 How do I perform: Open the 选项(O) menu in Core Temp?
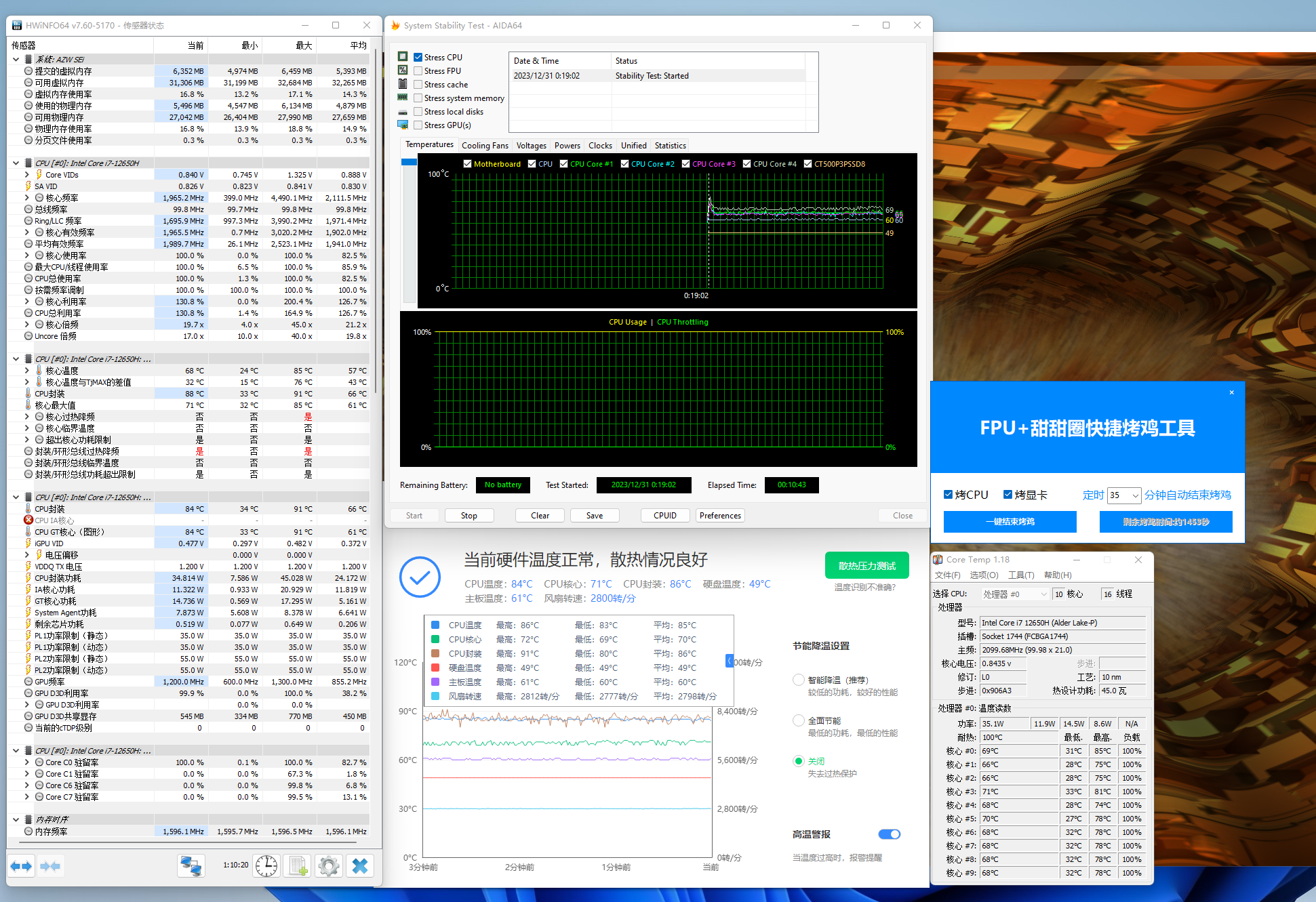(x=983, y=575)
